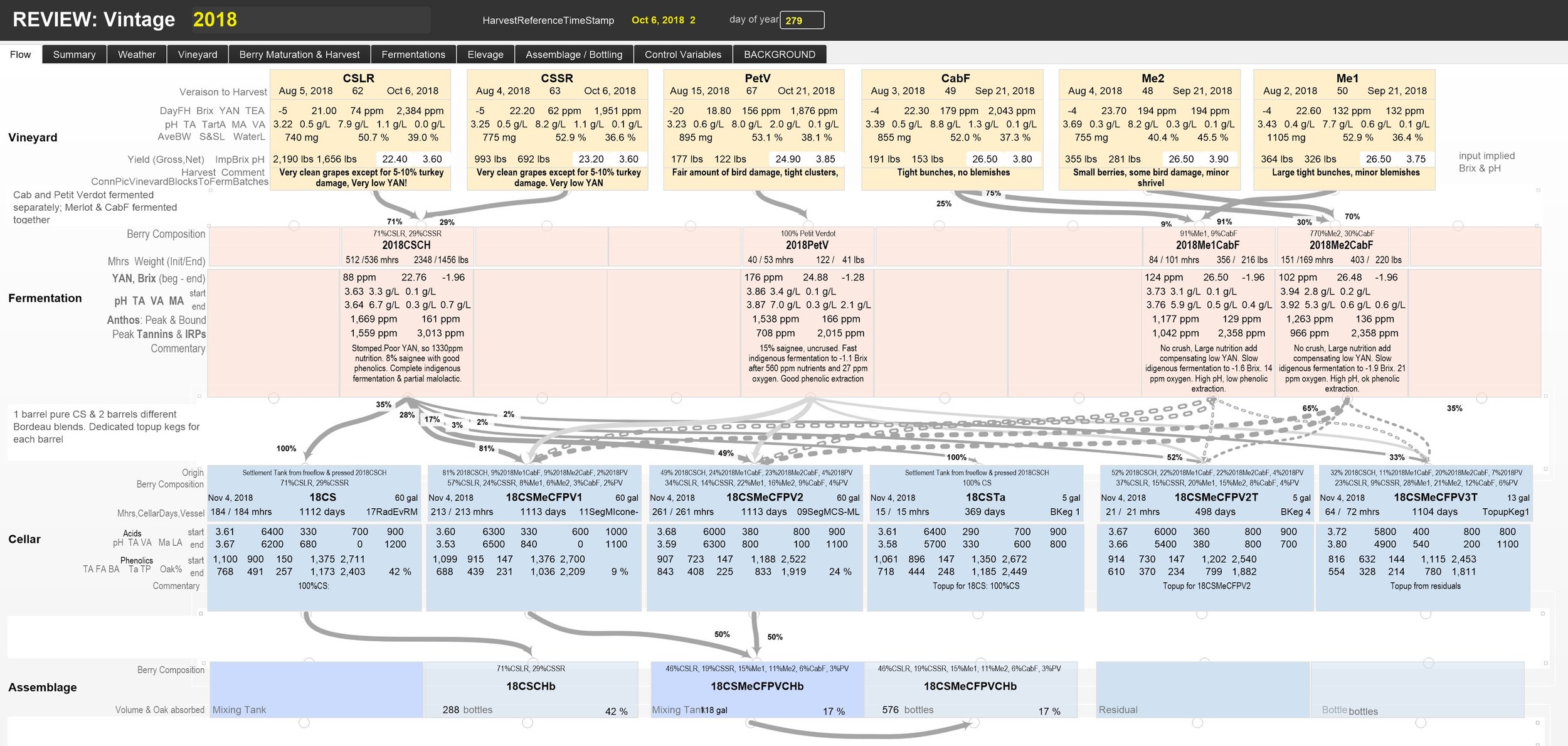
Task: Click the CSLR harvest comment text
Action: click(361, 178)
